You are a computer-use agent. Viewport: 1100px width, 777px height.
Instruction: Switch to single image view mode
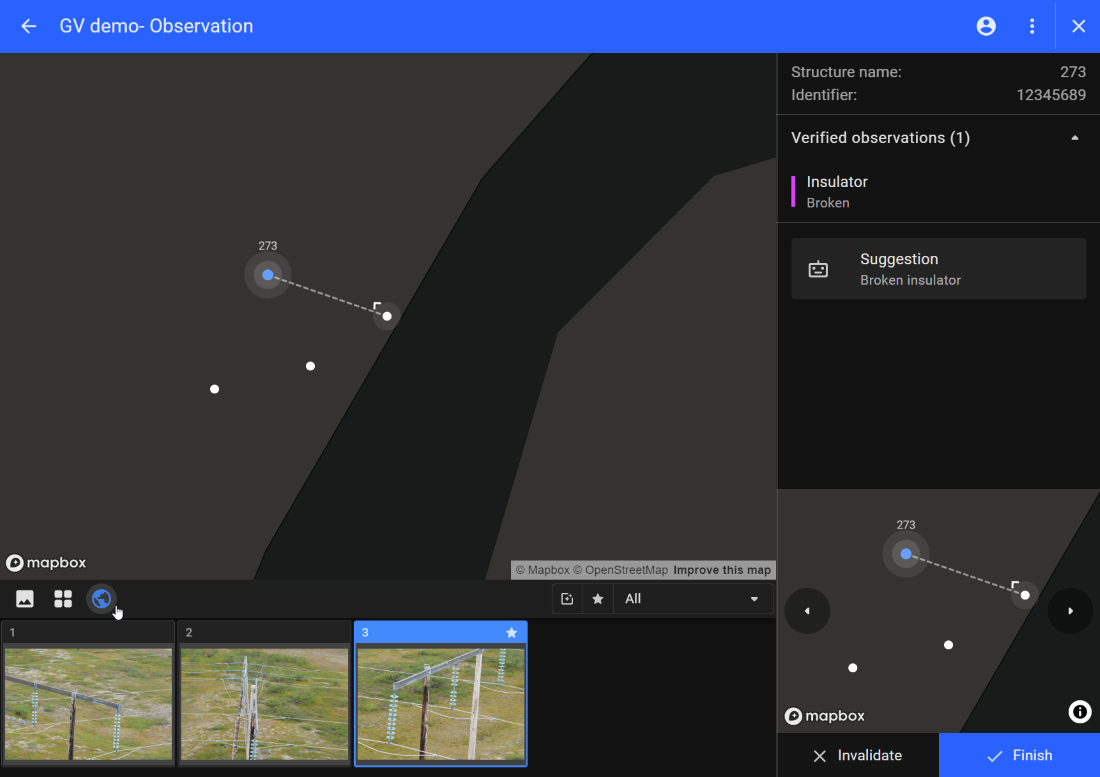pyautogui.click(x=24, y=598)
